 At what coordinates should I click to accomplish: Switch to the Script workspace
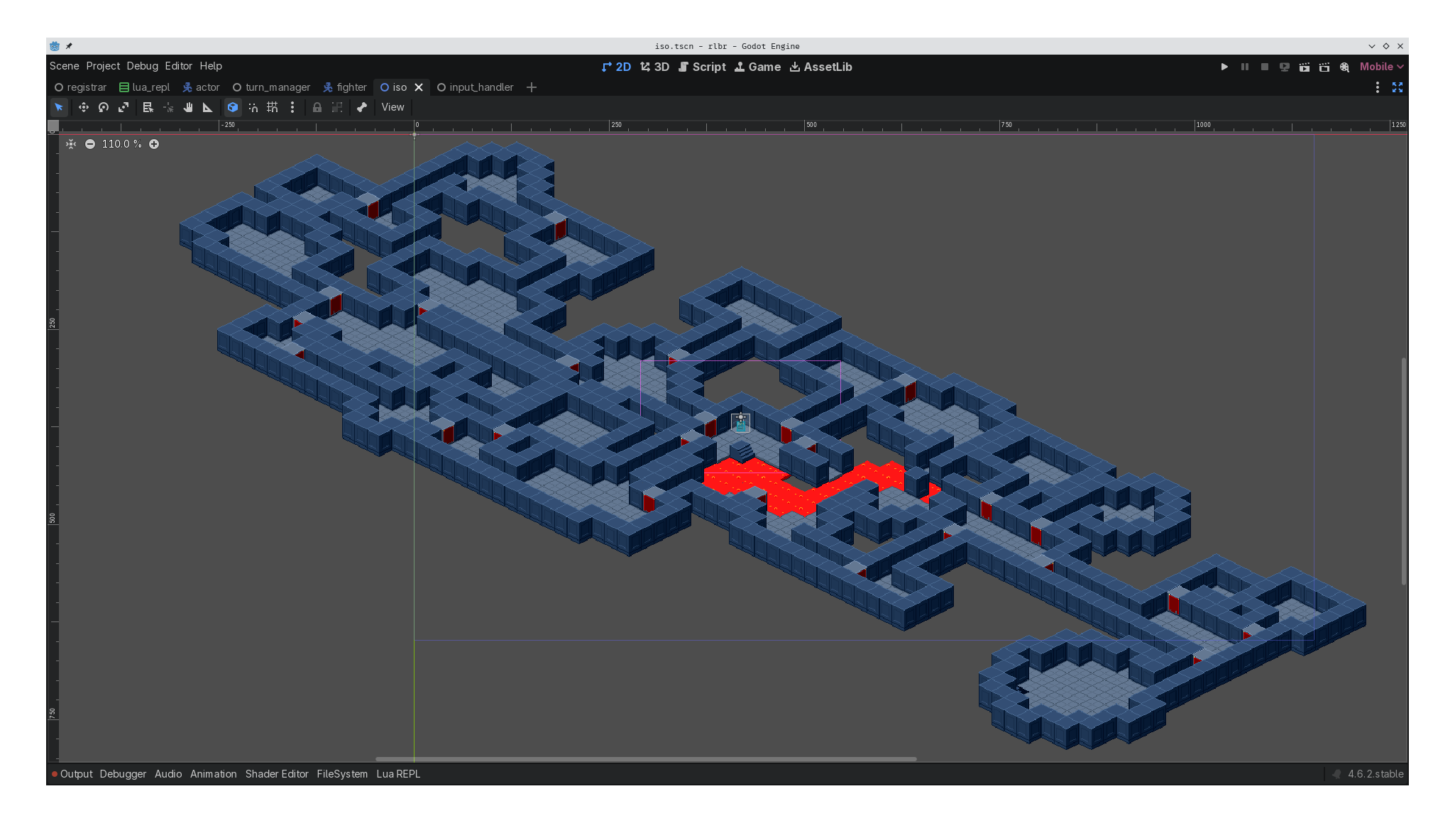[x=702, y=67]
